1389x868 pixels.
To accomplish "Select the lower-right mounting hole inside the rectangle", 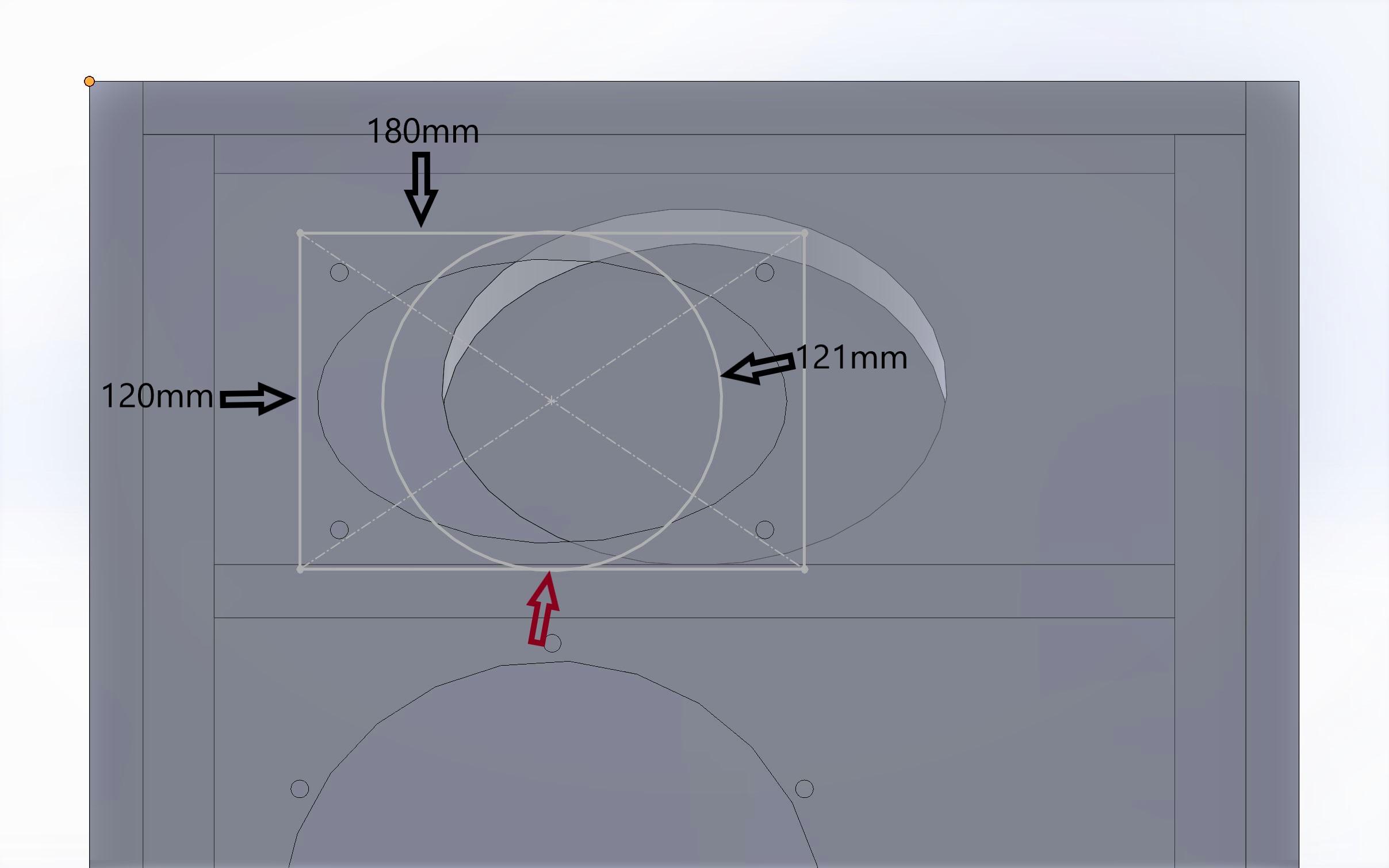I will click(764, 529).
